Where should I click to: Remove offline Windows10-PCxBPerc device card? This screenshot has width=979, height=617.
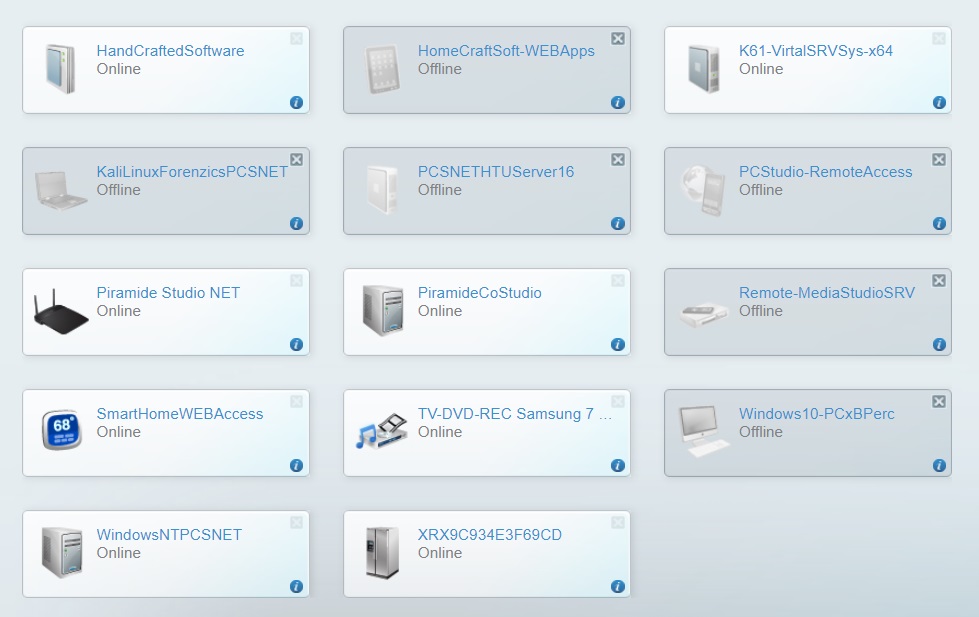coord(938,402)
